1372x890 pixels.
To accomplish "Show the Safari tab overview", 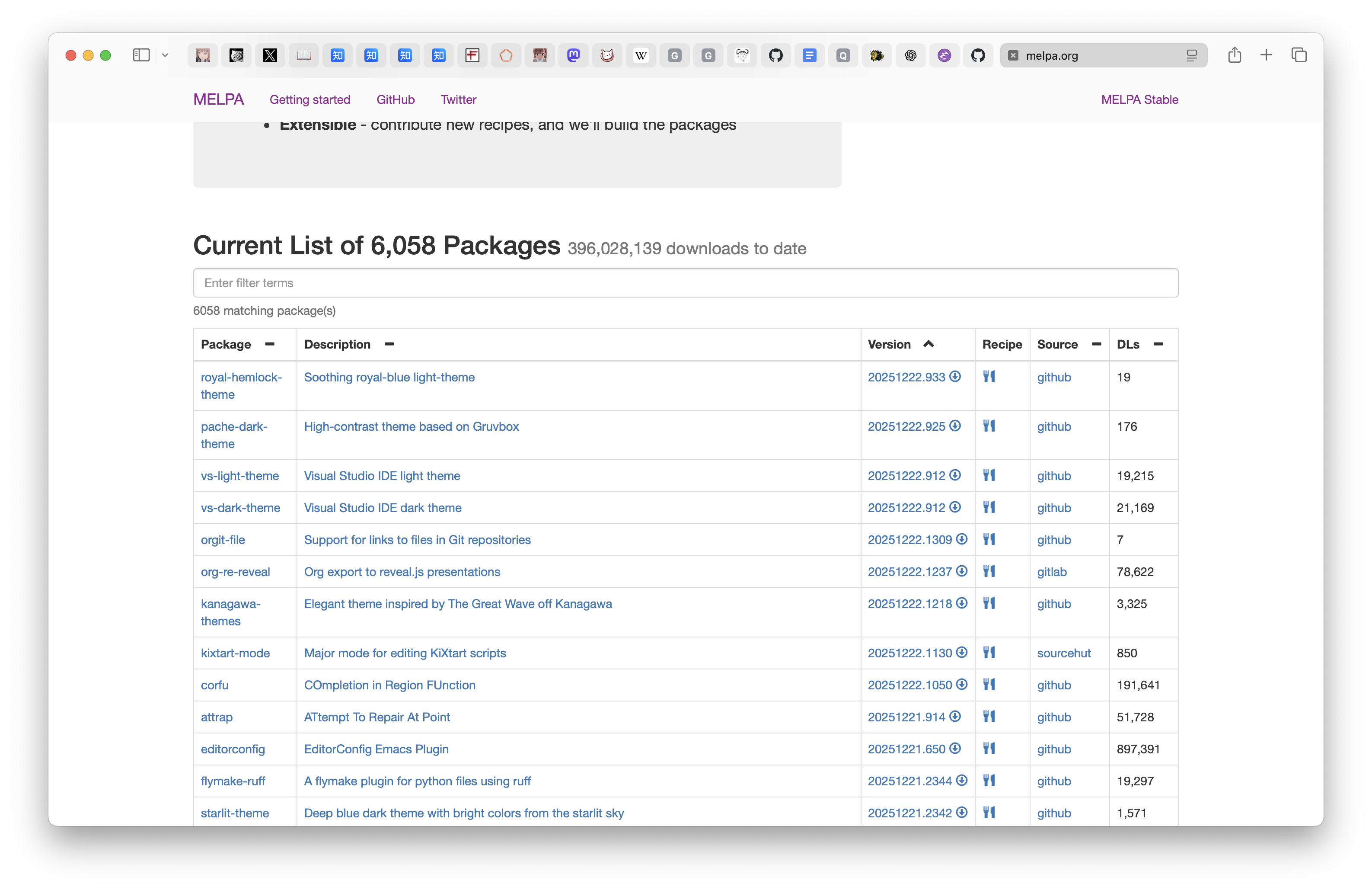I will [x=1299, y=55].
